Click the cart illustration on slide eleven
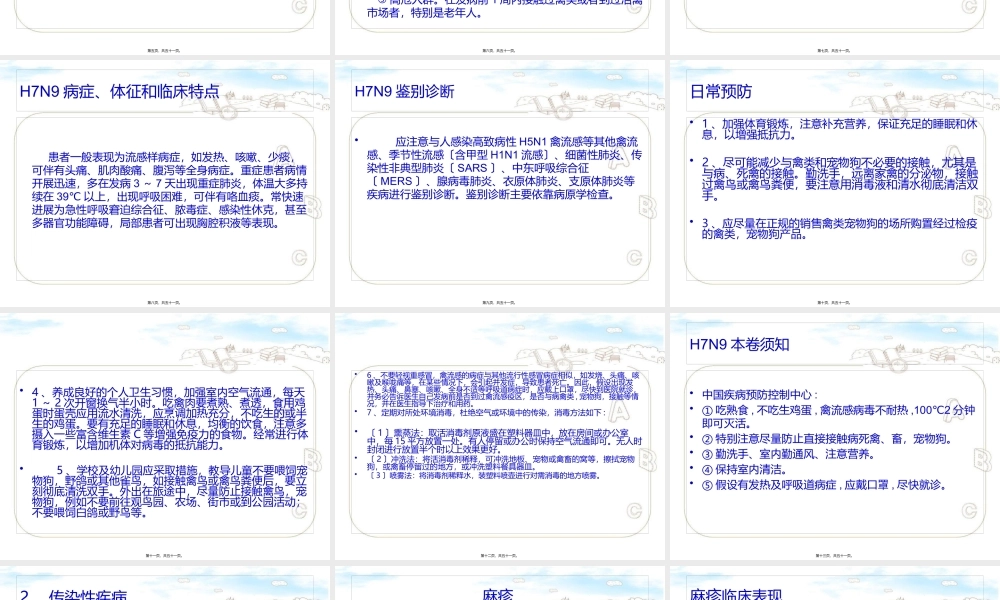This screenshot has width=1000, height=600. 221,360
